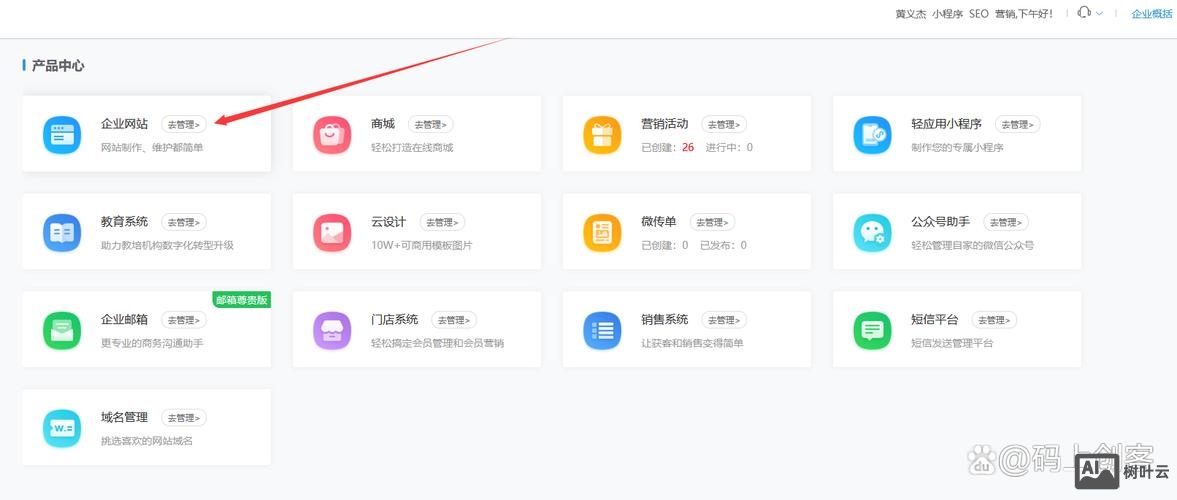
Task: Click description 短信发送管理平台
Action: pyautogui.click(x=953, y=343)
